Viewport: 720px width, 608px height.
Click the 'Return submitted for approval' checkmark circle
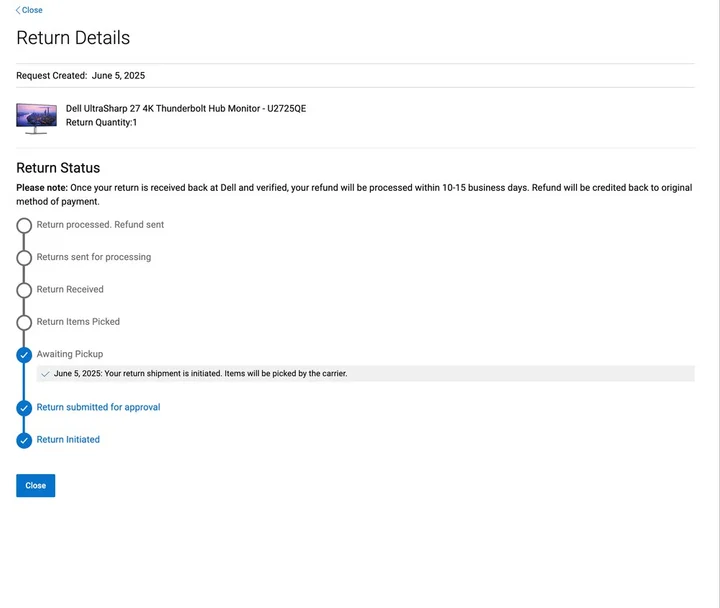pos(24,408)
